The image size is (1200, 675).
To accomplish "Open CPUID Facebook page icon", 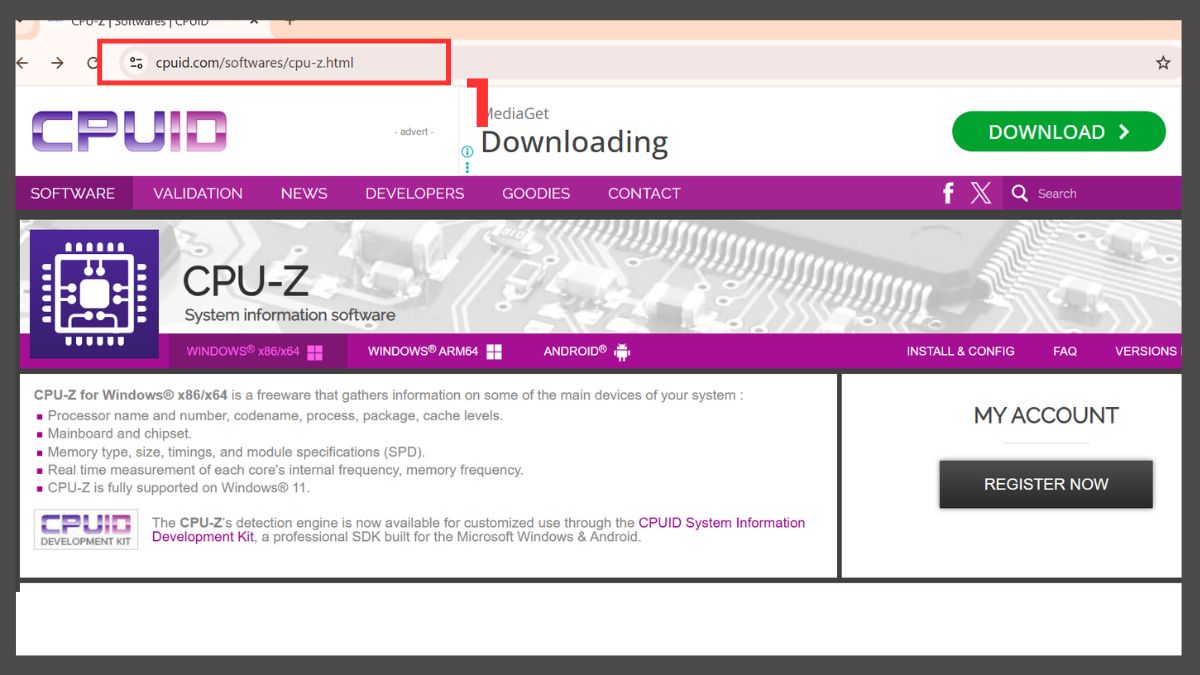I will coord(948,193).
